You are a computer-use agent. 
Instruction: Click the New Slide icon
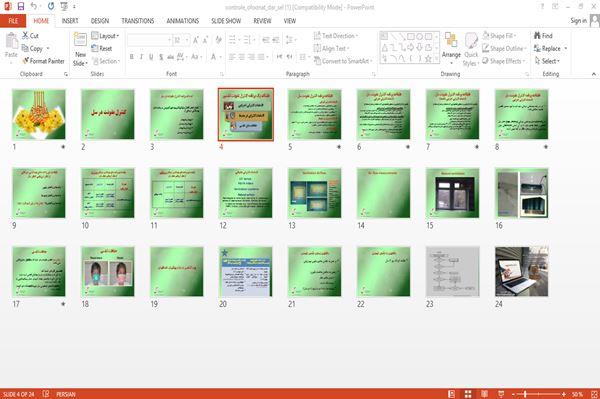click(80, 40)
